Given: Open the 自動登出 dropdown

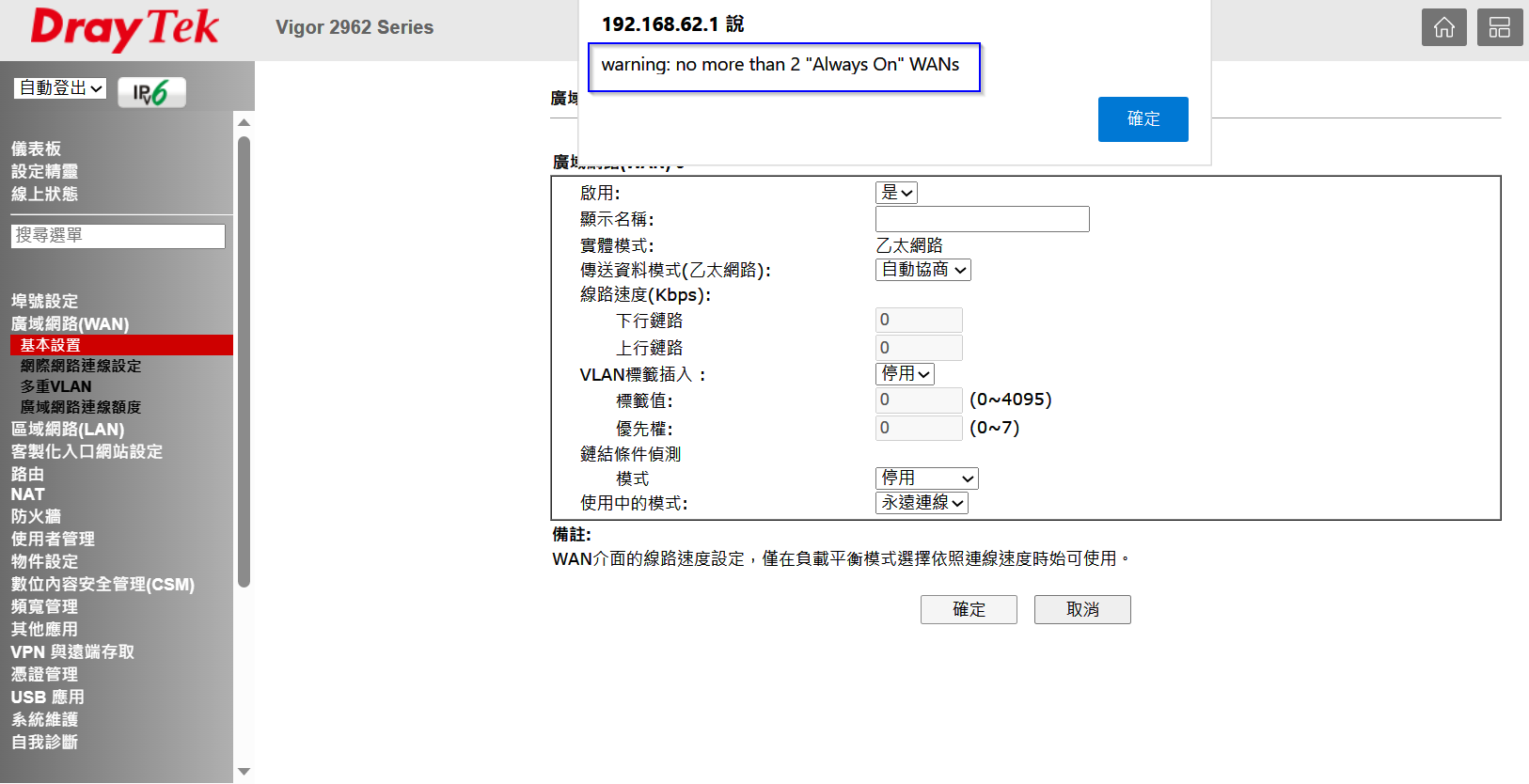Looking at the screenshot, I should 60,88.
